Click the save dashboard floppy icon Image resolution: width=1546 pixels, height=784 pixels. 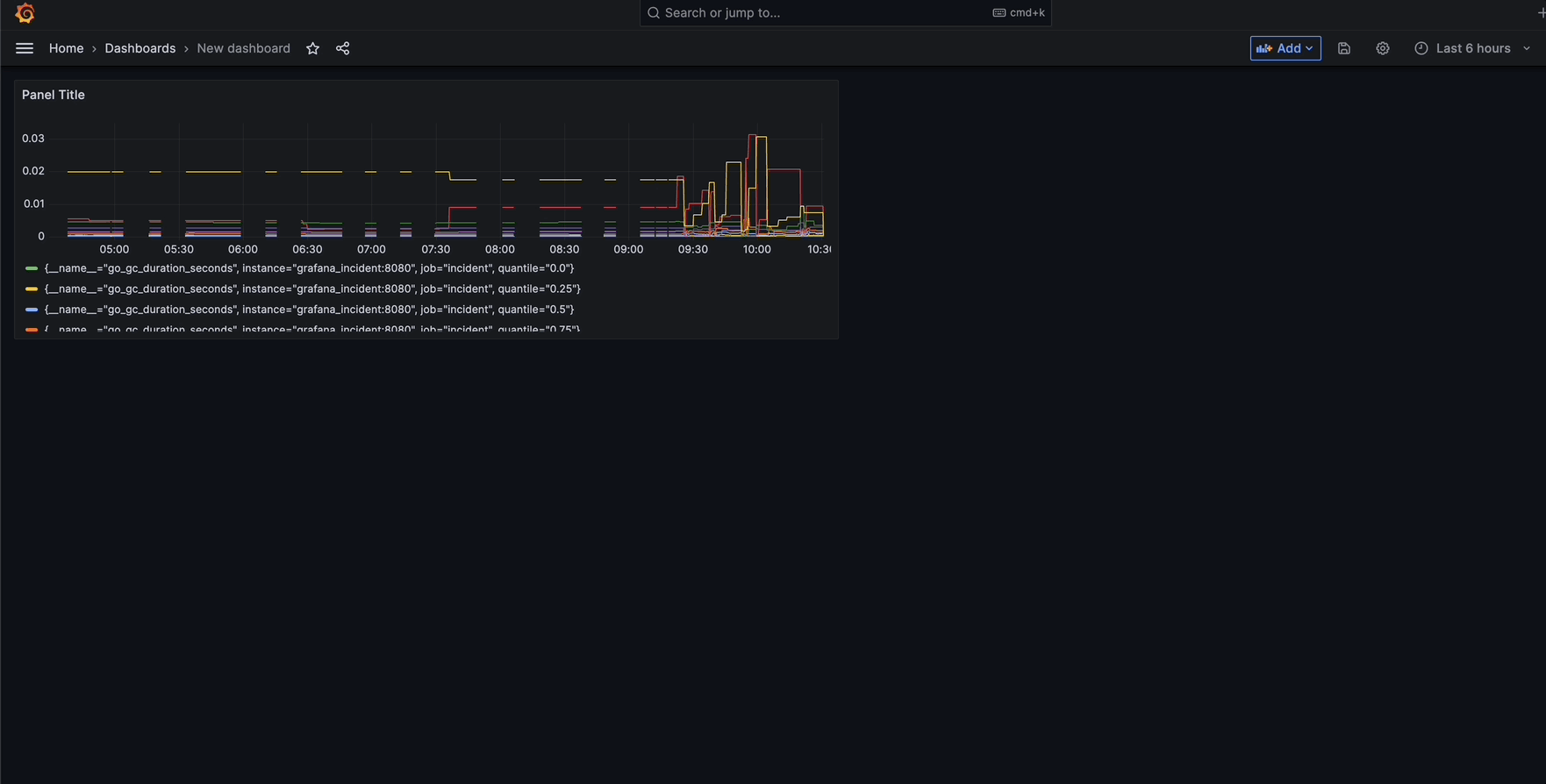[1343, 48]
